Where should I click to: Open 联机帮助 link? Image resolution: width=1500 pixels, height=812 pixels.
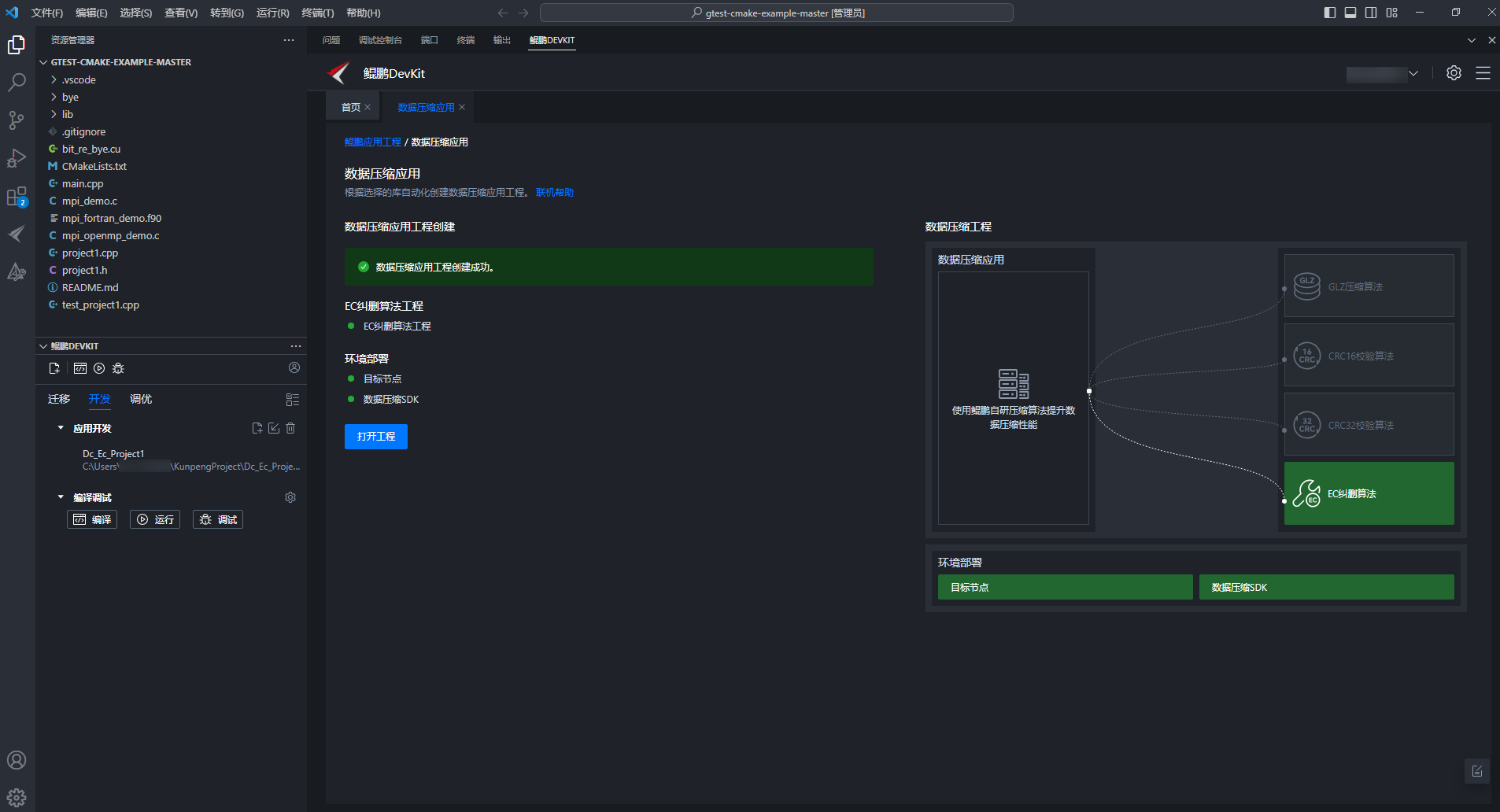(x=555, y=193)
